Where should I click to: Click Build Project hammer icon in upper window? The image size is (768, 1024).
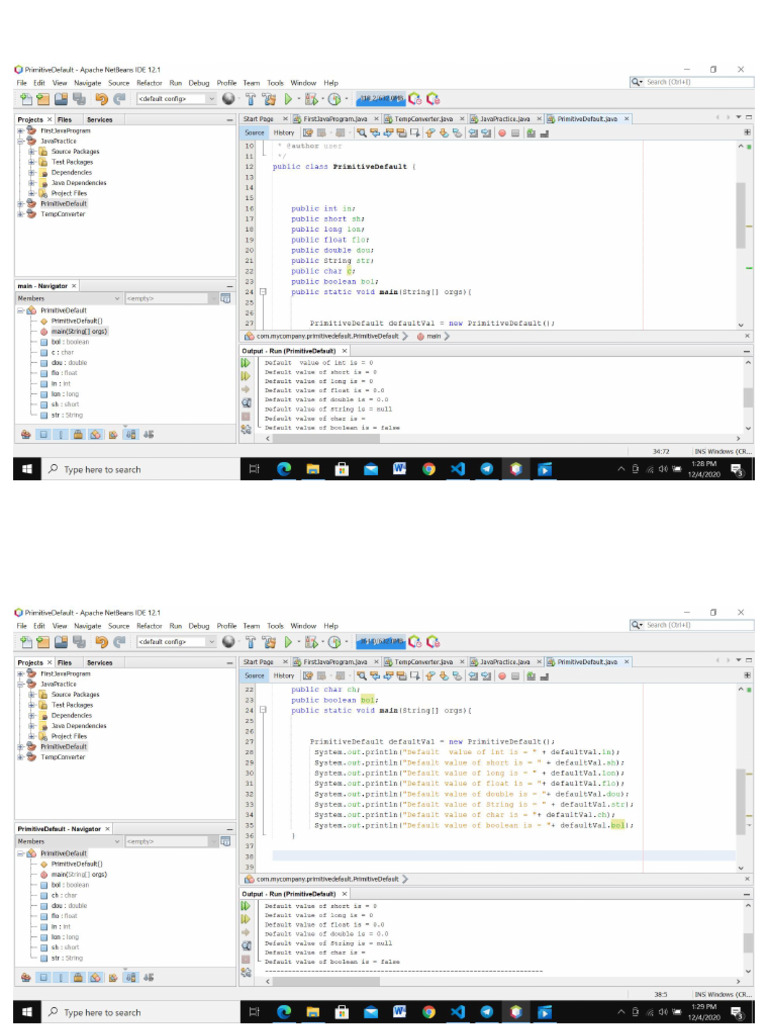251,99
